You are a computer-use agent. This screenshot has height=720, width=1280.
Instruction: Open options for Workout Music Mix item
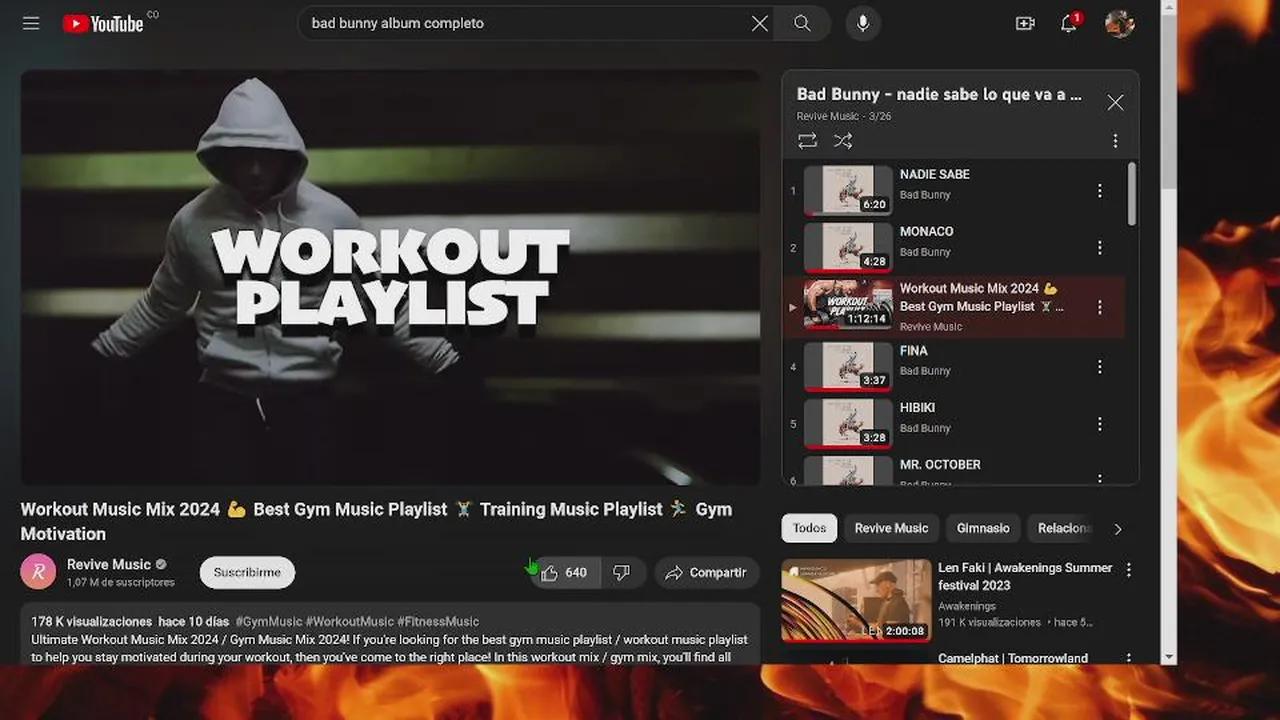pos(1100,307)
